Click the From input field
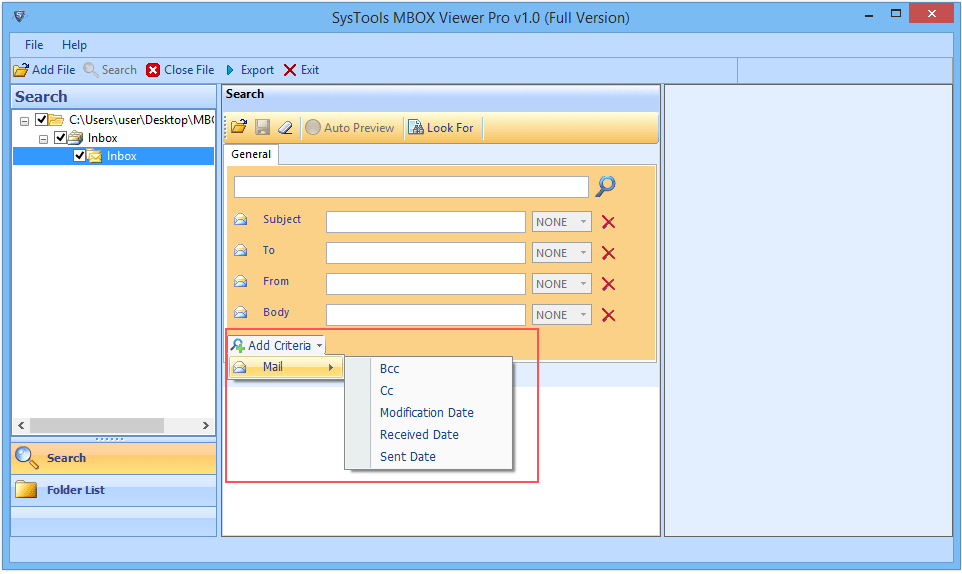The width and height of the screenshot is (962, 574). [x=426, y=284]
